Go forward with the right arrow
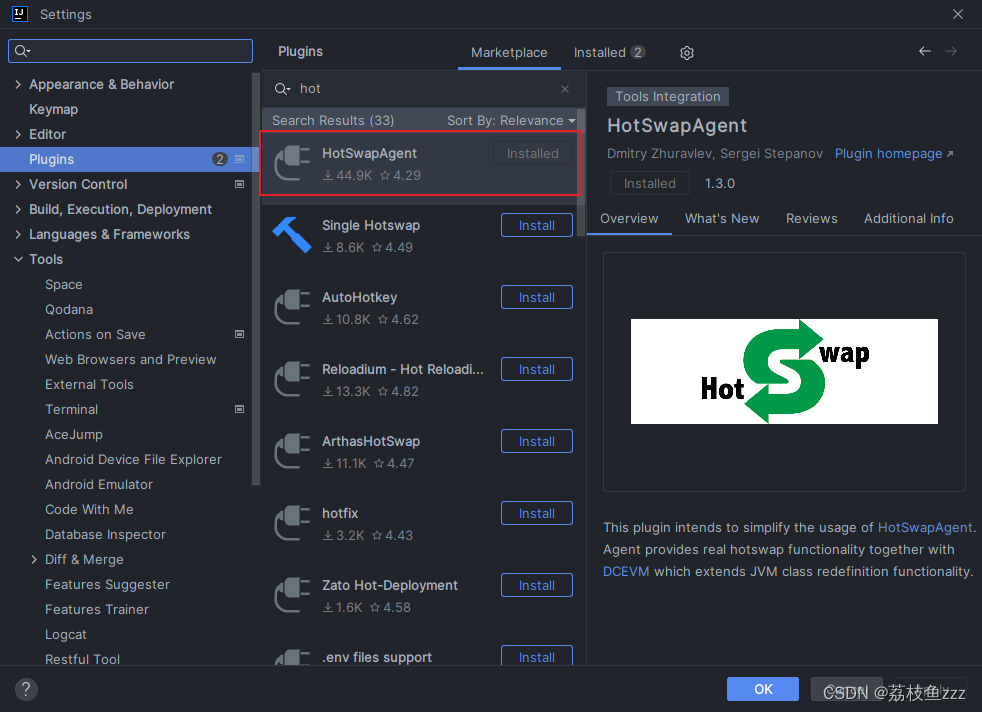Image resolution: width=982 pixels, height=712 pixels. point(951,51)
